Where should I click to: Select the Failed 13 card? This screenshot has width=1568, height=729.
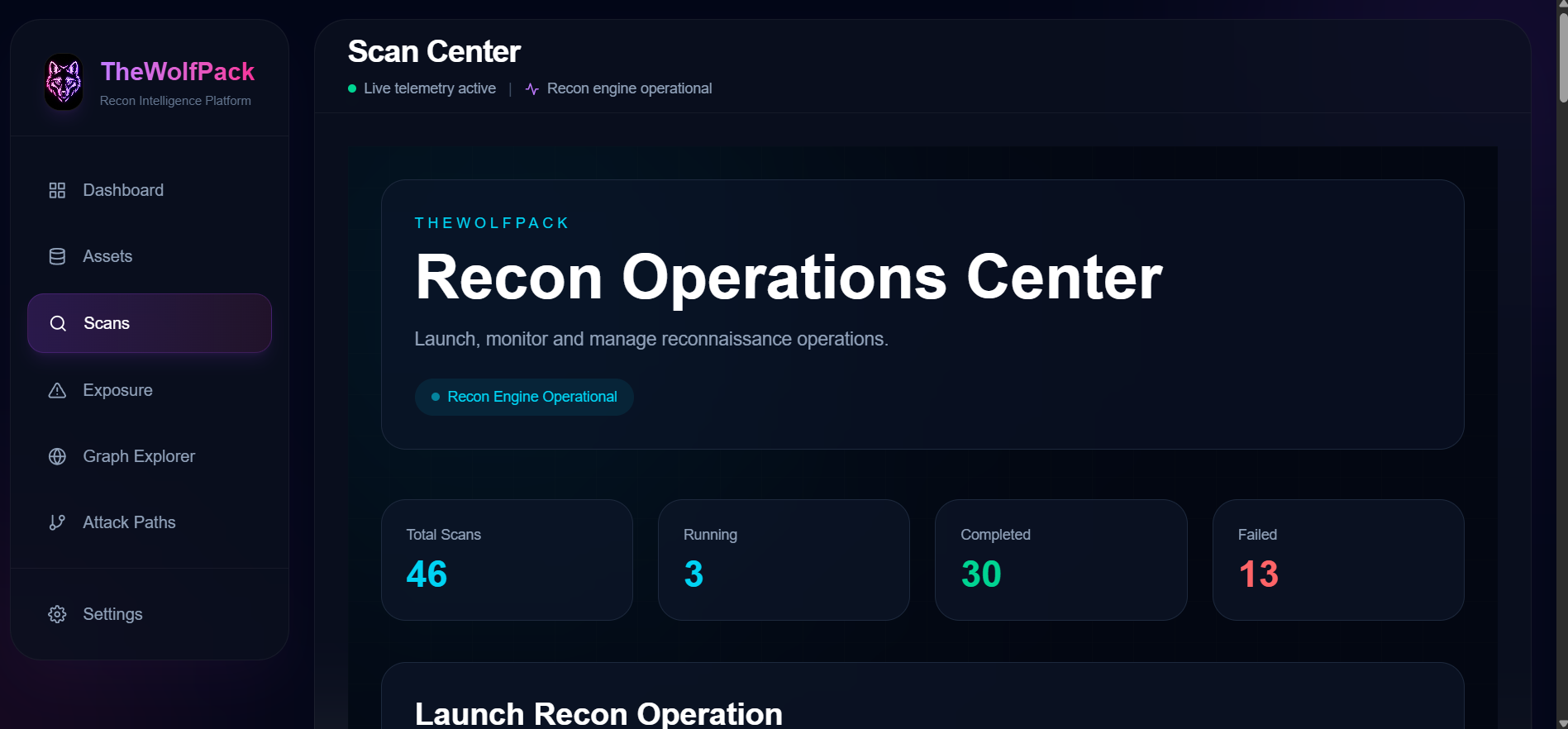(1338, 560)
